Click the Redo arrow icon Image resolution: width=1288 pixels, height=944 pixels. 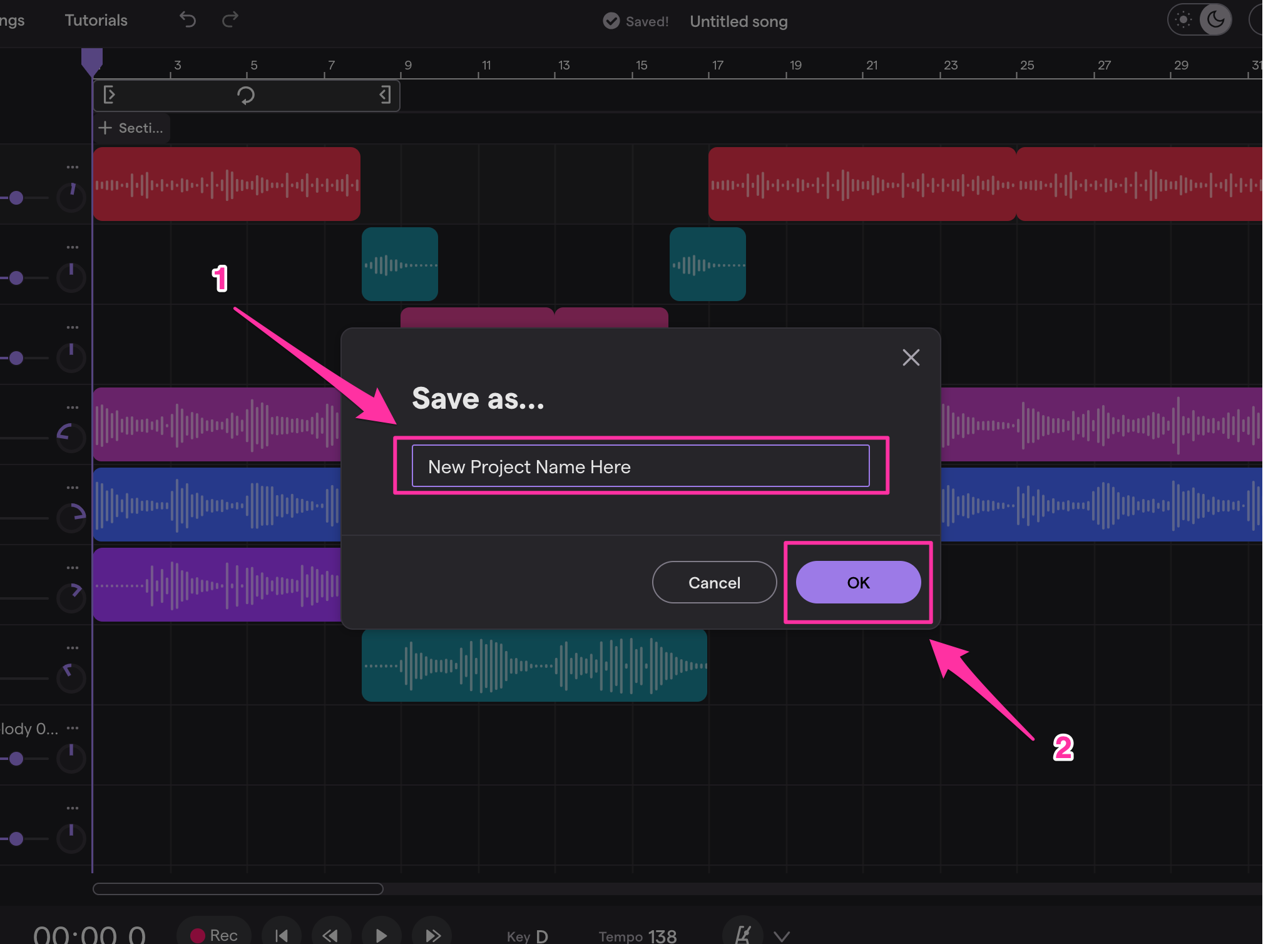click(230, 19)
